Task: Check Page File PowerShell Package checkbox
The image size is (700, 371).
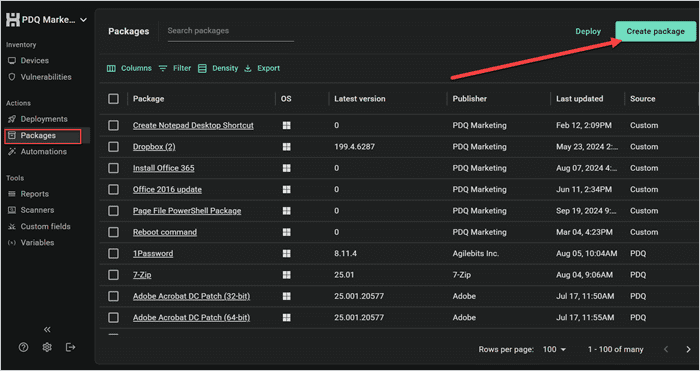Action: [x=113, y=211]
